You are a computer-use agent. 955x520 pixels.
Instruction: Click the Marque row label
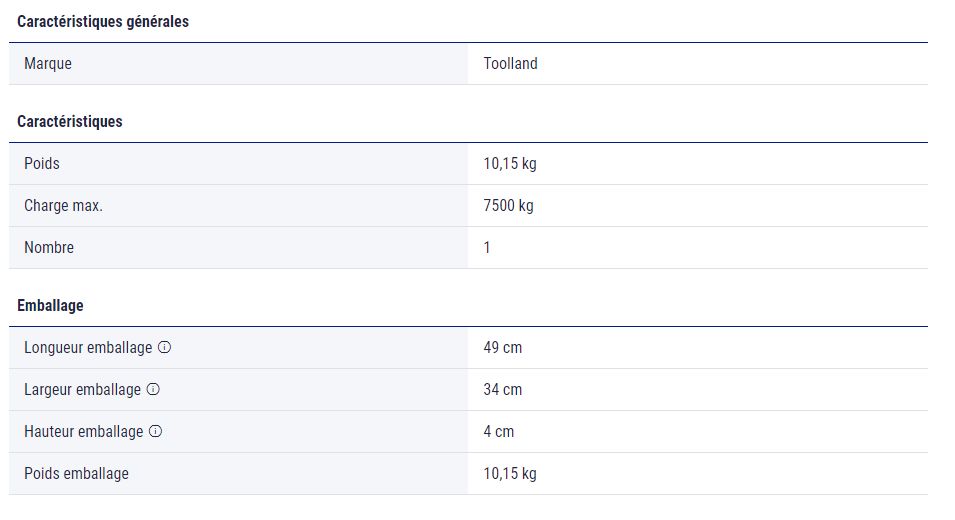pos(48,64)
